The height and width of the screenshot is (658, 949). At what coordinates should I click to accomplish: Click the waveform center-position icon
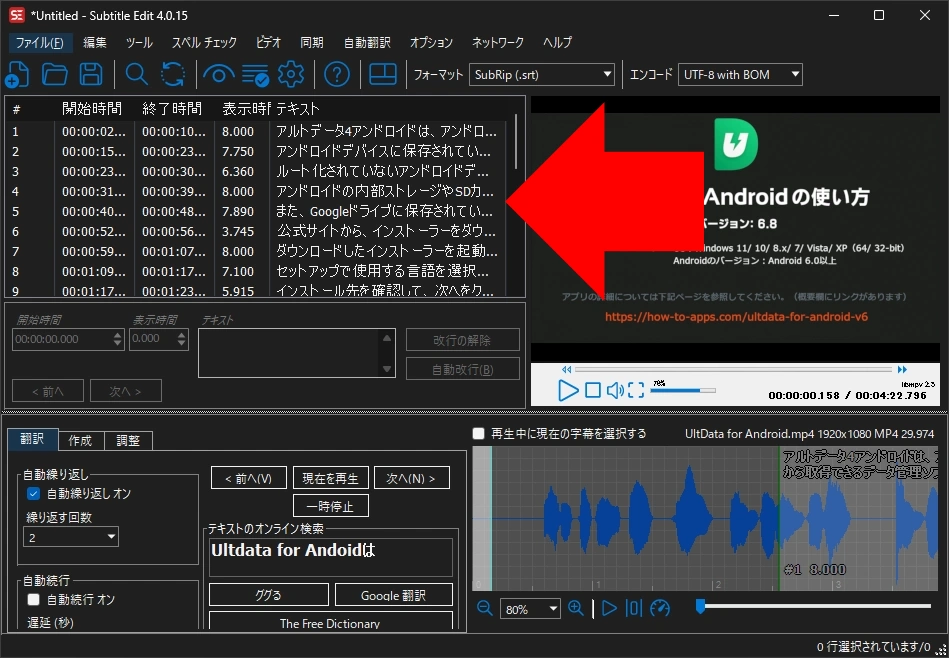click(x=634, y=608)
